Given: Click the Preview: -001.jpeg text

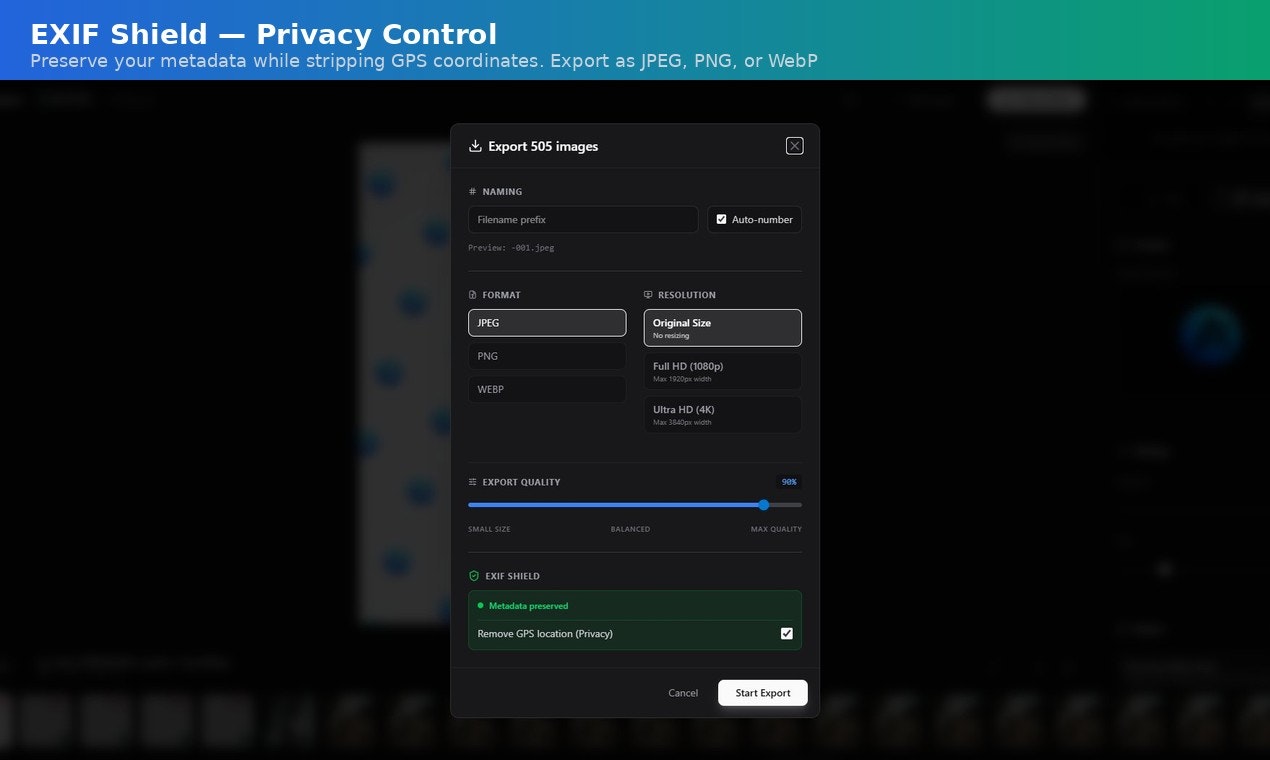Looking at the screenshot, I should [x=511, y=248].
